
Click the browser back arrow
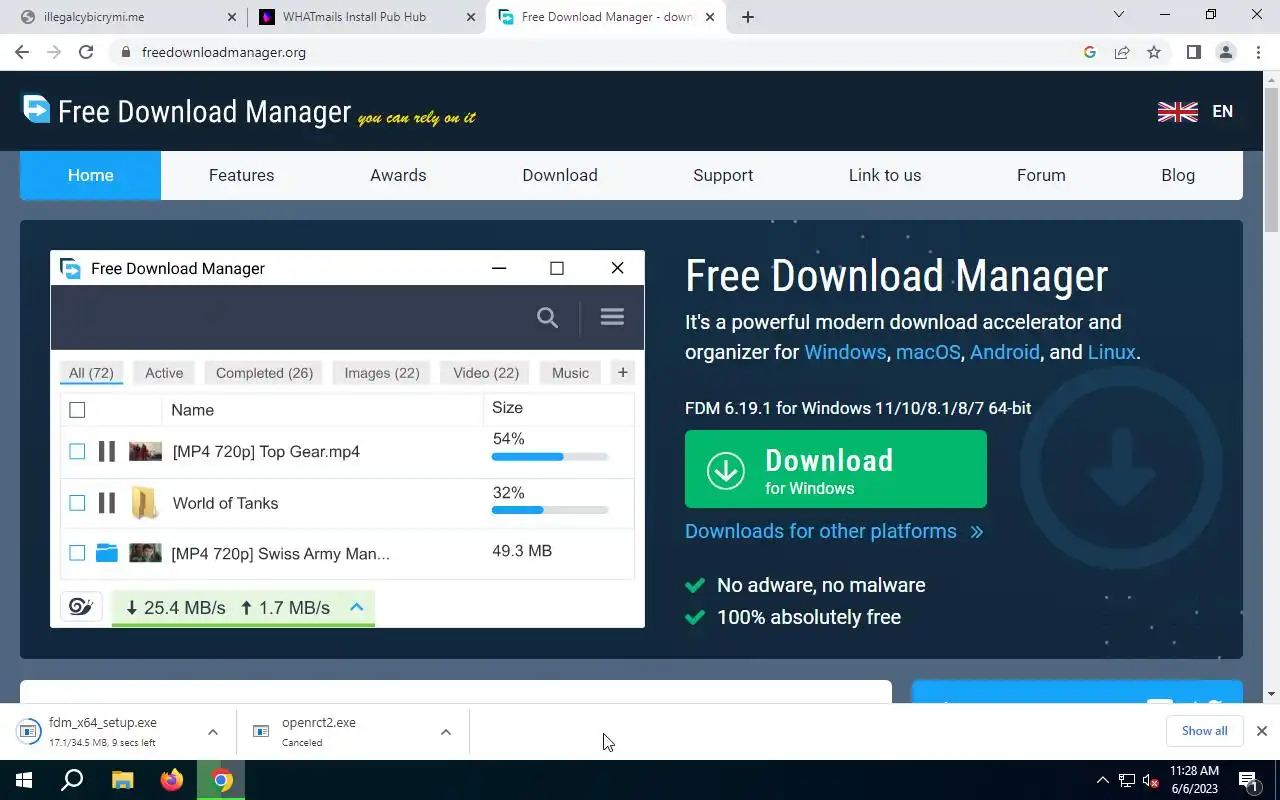[22, 52]
